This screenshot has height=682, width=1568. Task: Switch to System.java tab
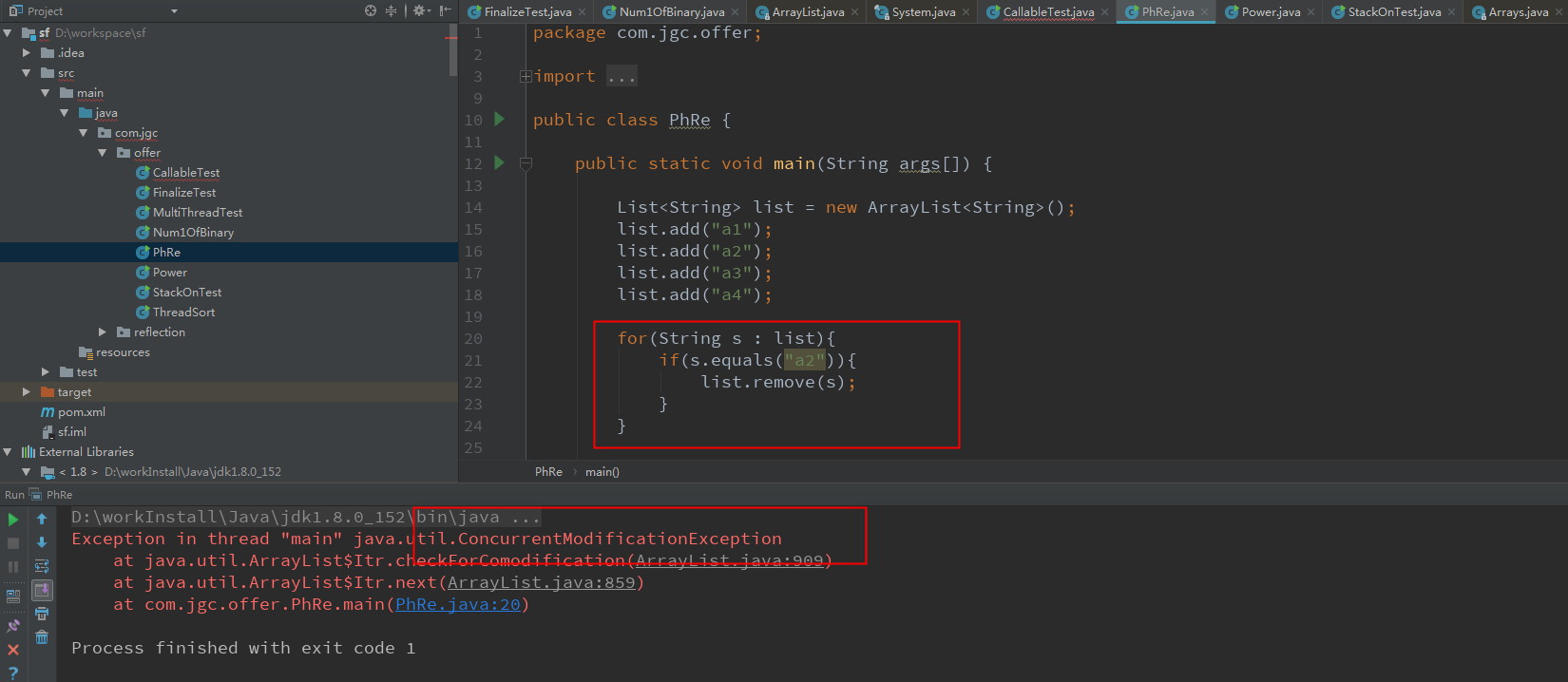(923, 11)
